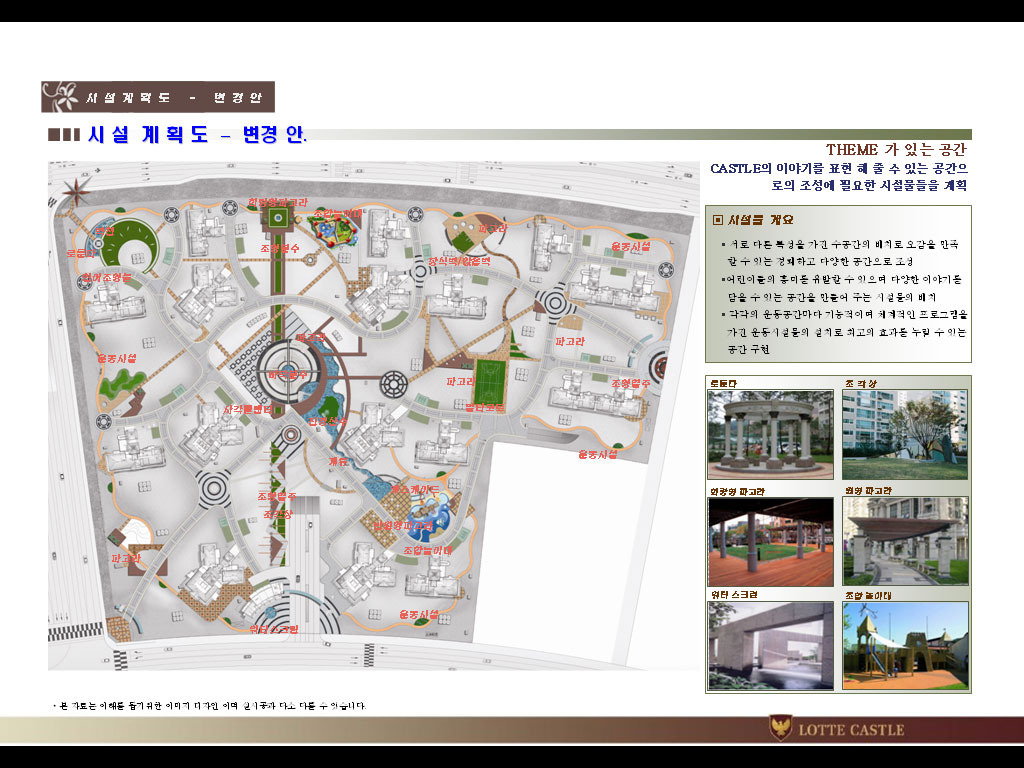
Task: Click the 멀티코트 label under the green court
Action: [485, 407]
